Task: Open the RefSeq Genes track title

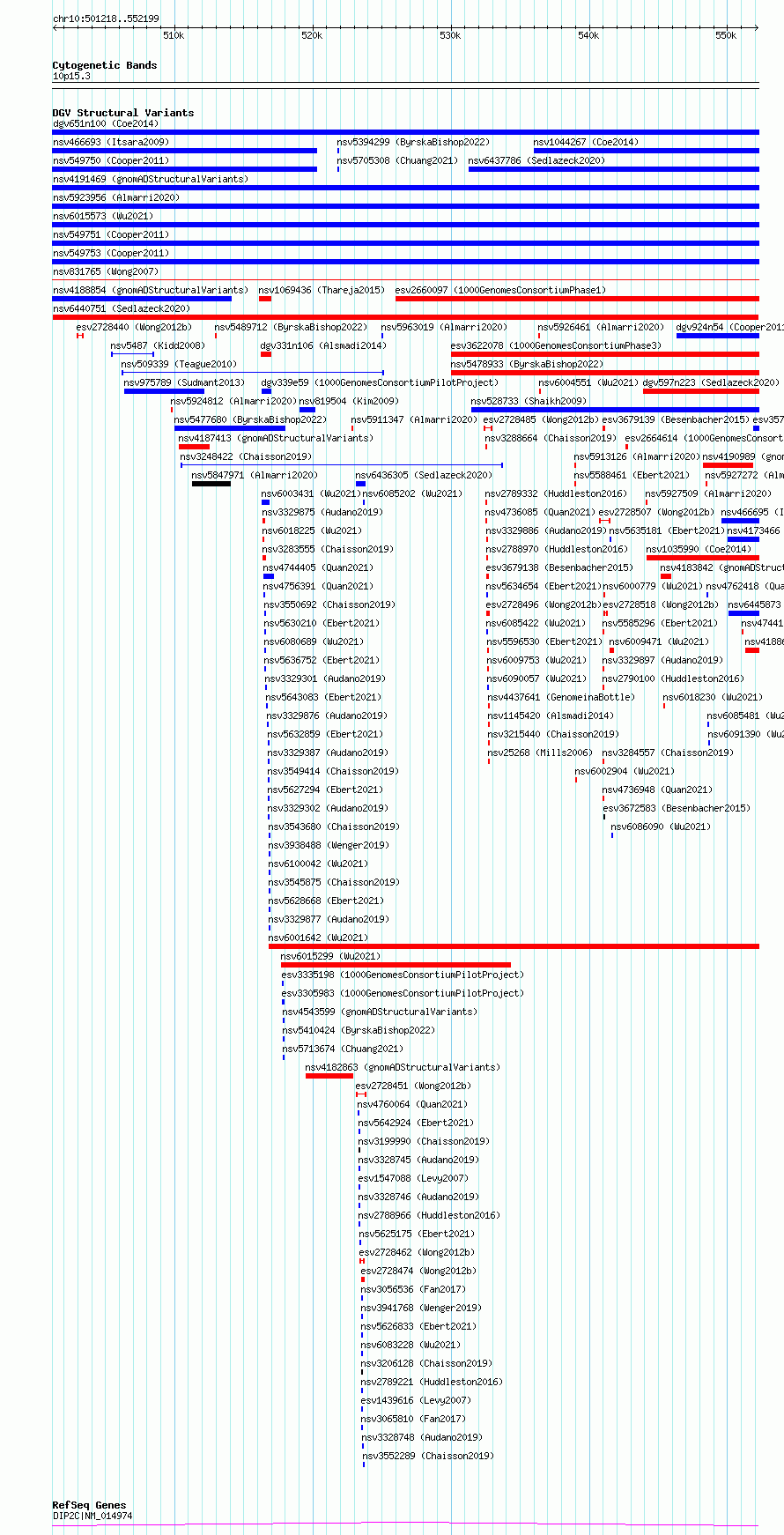Action: coord(89,1505)
